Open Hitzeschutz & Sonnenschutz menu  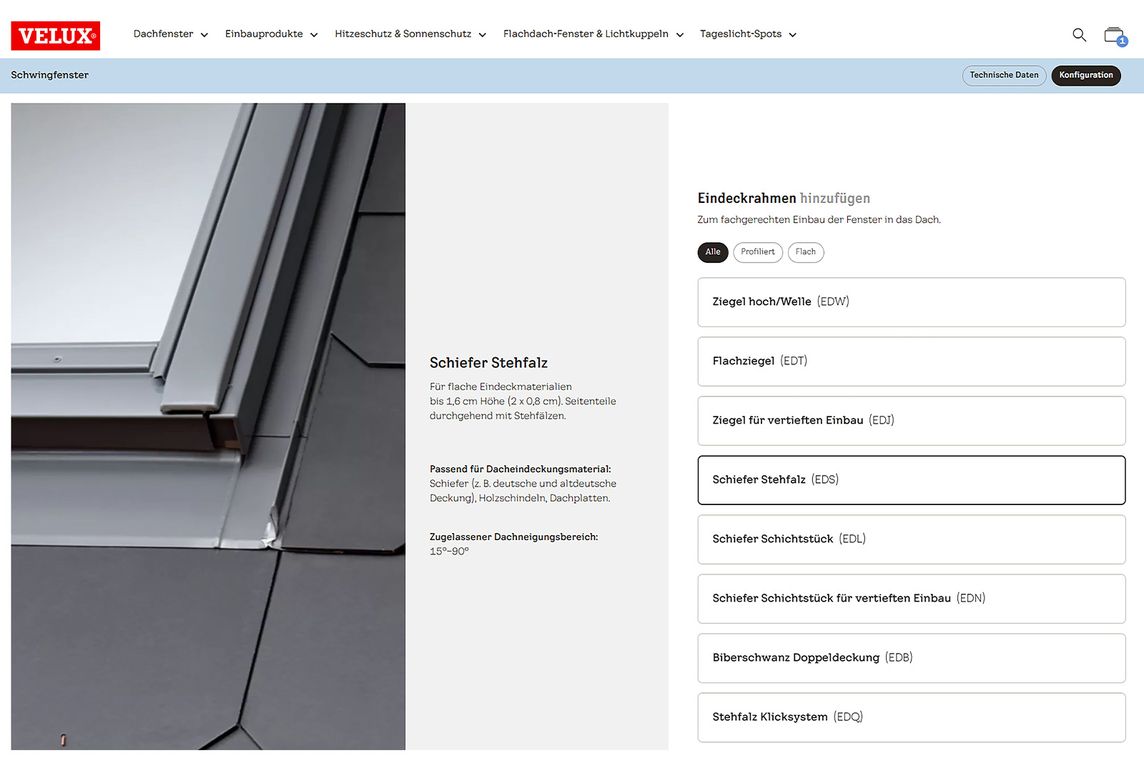pos(410,34)
